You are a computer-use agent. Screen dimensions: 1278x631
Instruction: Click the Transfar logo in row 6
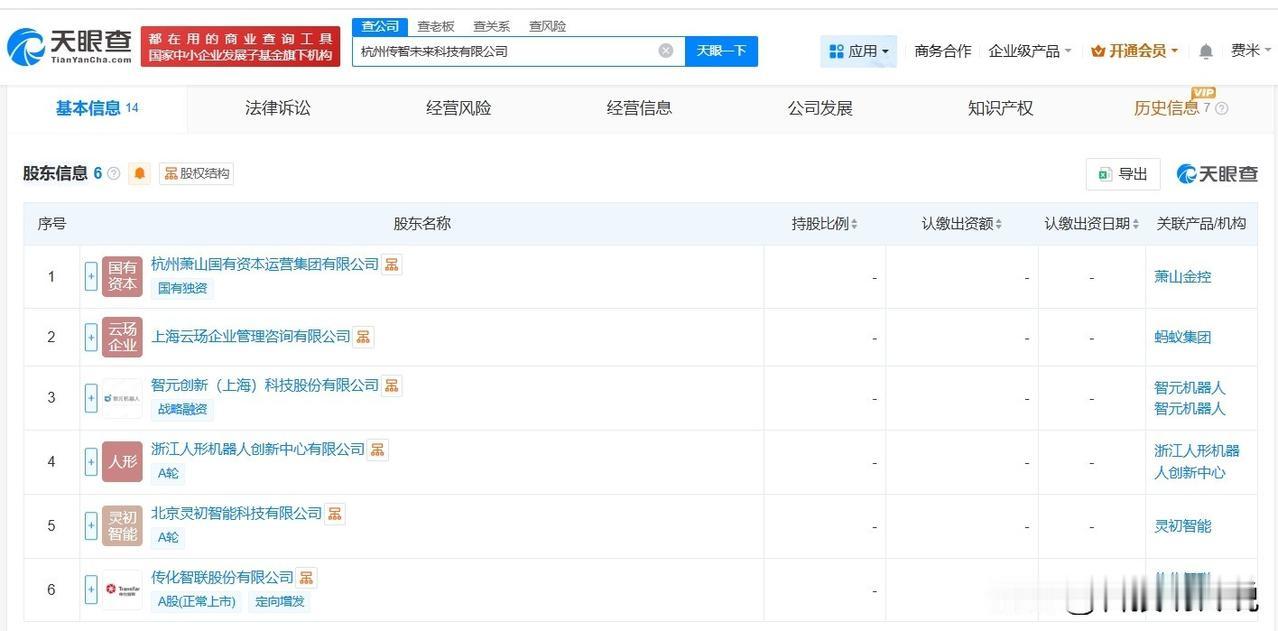coord(123,590)
